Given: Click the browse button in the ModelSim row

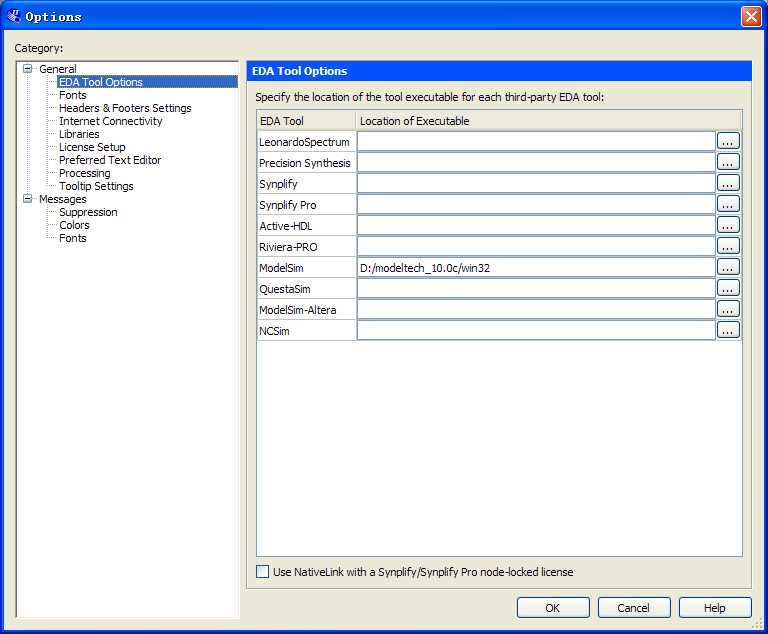Looking at the screenshot, I should 728,268.
